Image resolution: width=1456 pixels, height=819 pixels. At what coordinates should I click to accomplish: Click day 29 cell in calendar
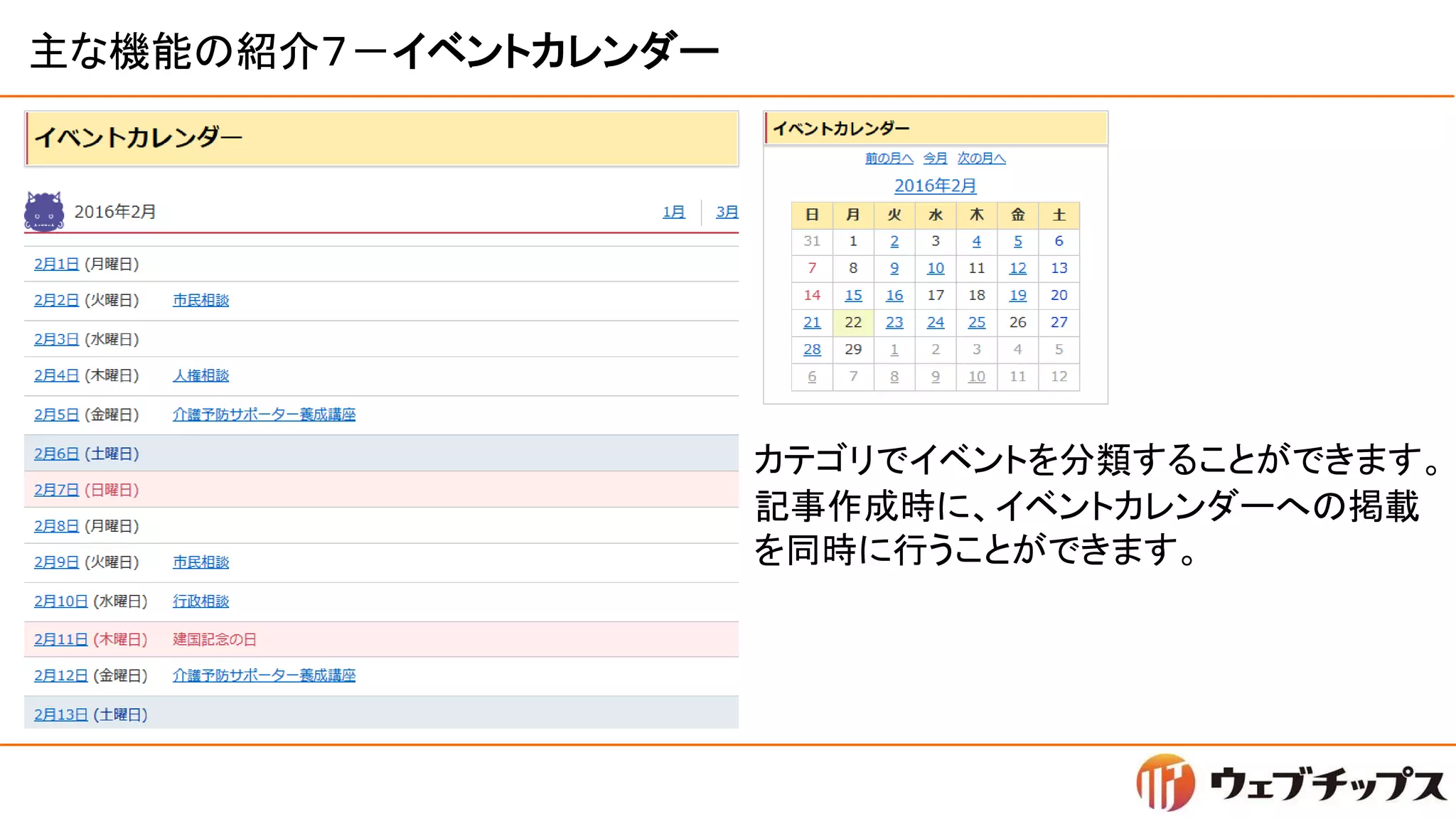[x=853, y=350]
